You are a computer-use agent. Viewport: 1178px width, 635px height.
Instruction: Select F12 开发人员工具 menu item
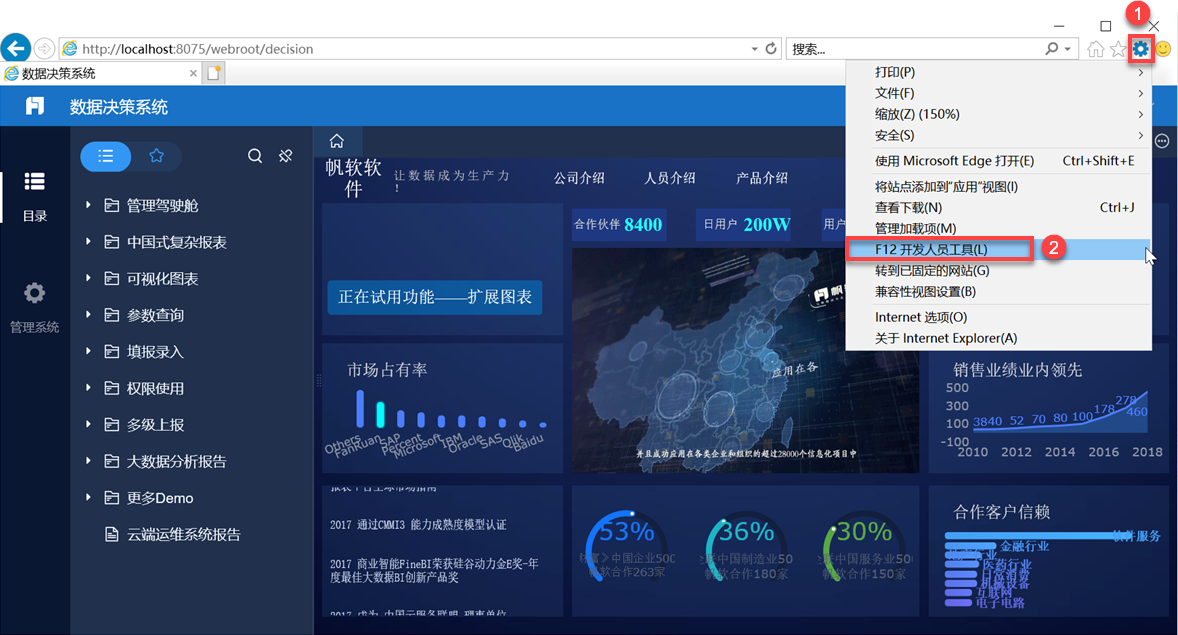click(931, 249)
